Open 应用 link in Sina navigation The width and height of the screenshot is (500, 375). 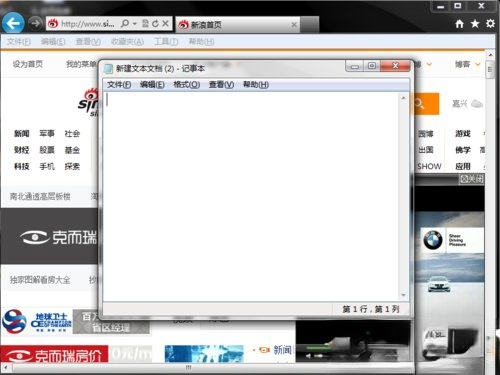coord(463,166)
